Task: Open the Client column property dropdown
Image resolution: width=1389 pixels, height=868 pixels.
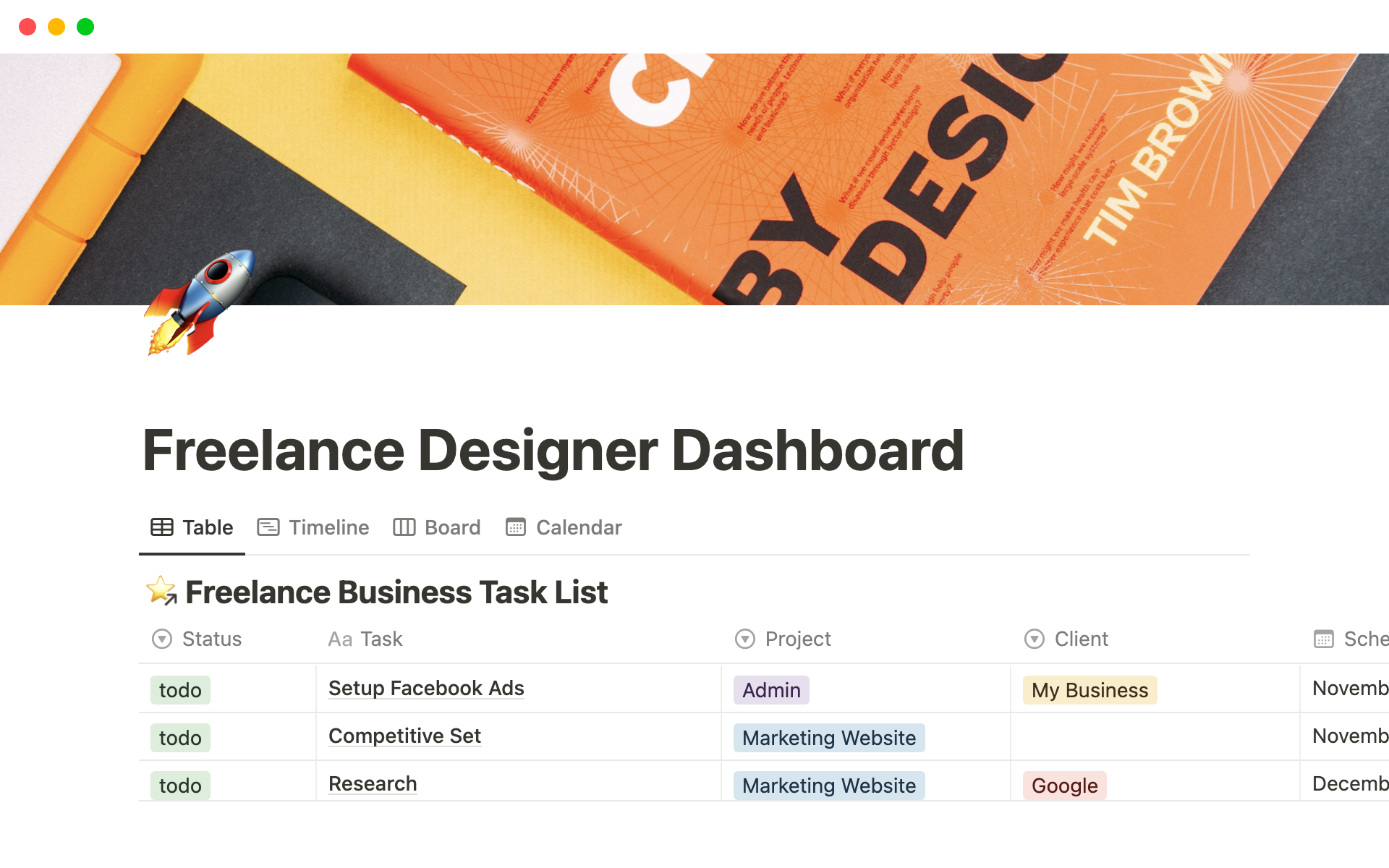Action: tap(1034, 639)
